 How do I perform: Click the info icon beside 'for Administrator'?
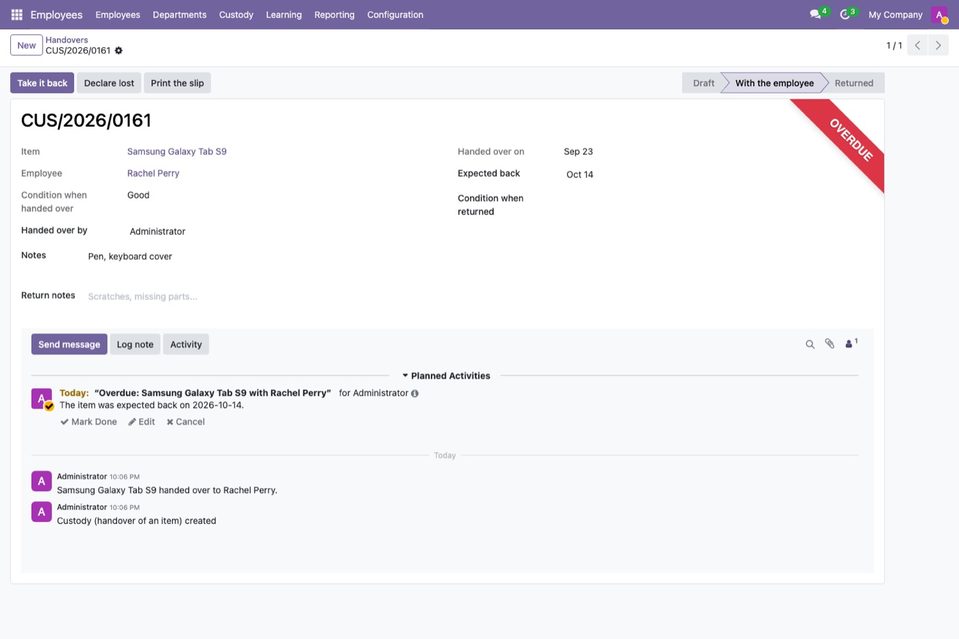pos(415,393)
